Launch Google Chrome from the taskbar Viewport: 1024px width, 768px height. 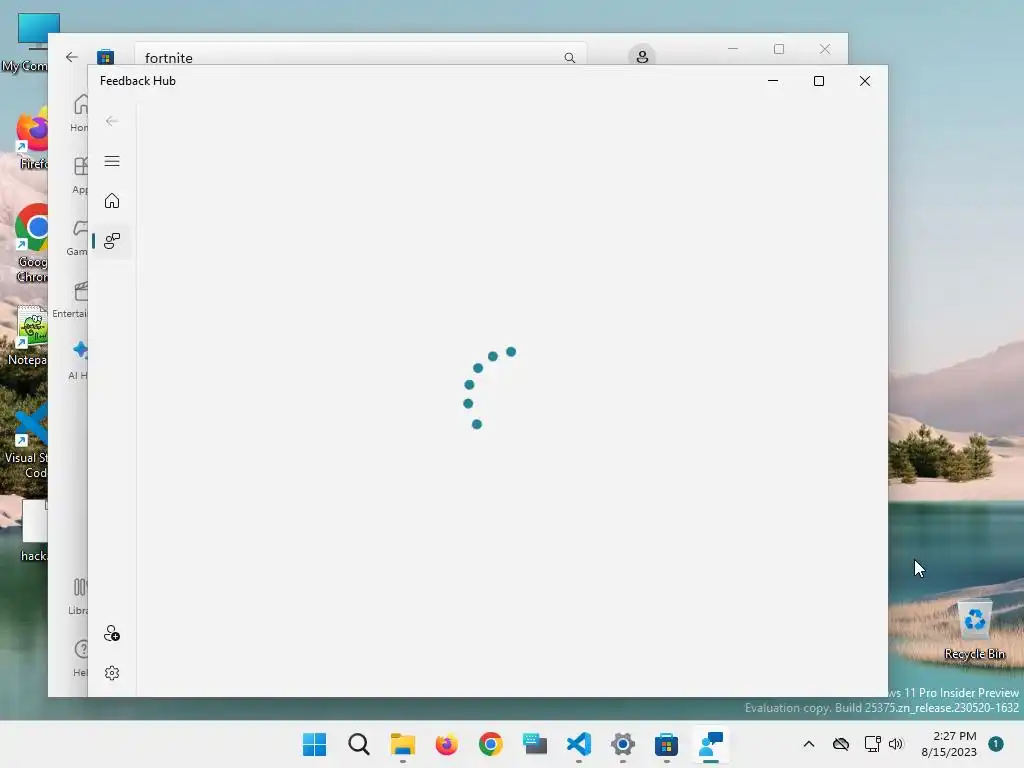point(490,744)
